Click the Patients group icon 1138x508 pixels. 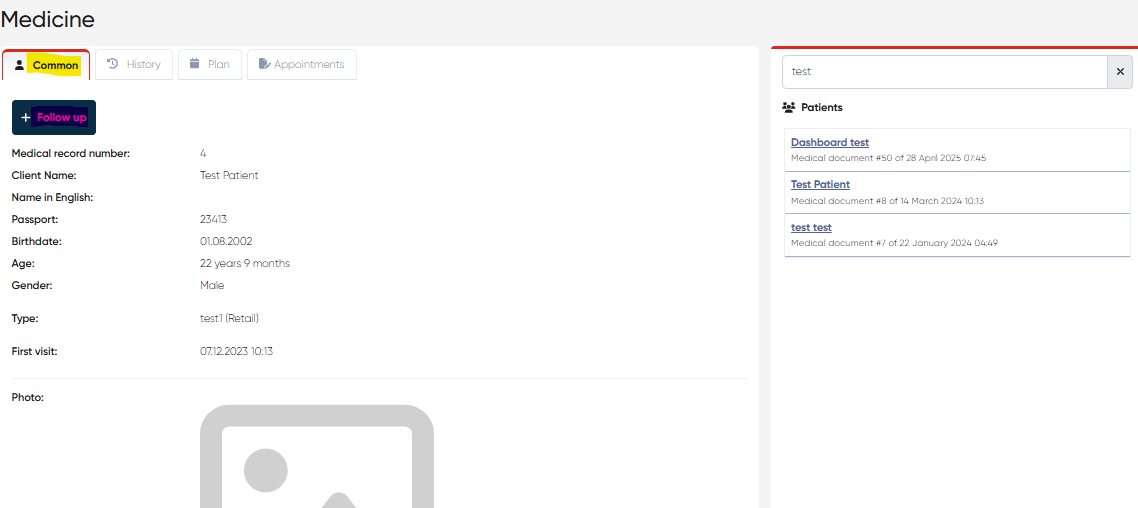(x=789, y=107)
